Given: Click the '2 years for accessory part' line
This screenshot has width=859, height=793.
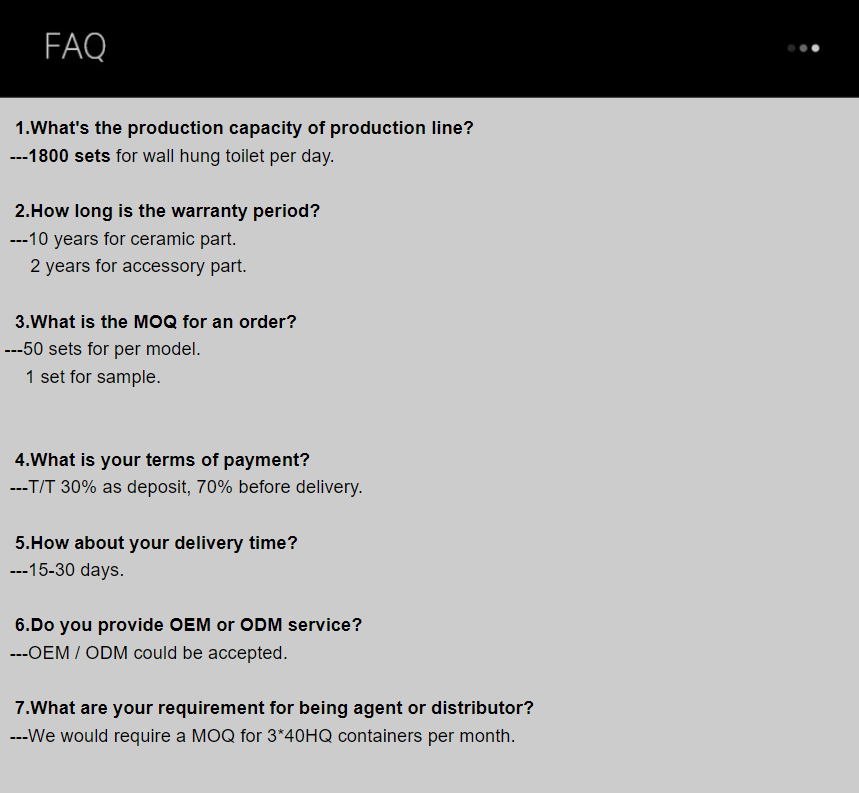Looking at the screenshot, I should [138, 266].
